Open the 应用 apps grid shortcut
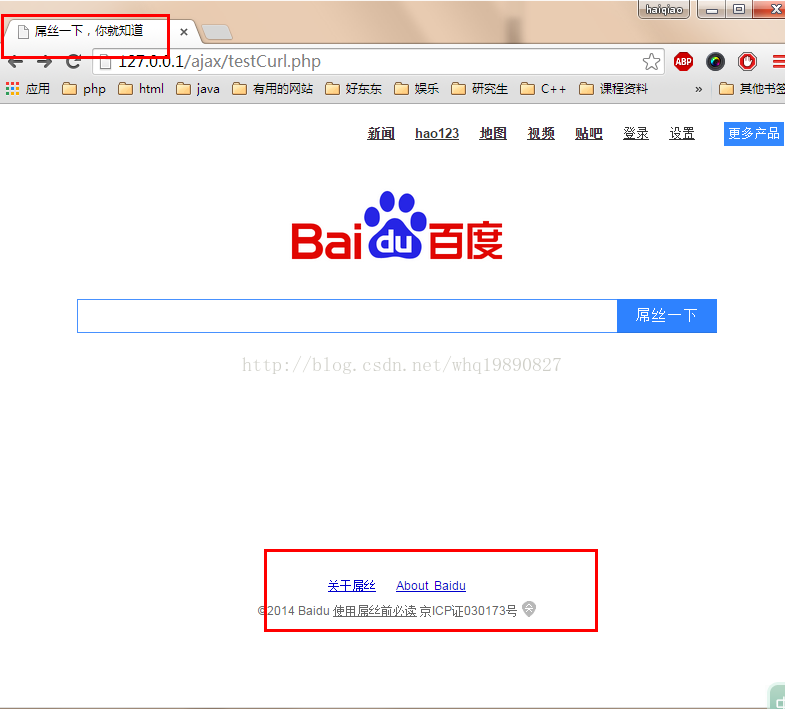 click(x=28, y=89)
